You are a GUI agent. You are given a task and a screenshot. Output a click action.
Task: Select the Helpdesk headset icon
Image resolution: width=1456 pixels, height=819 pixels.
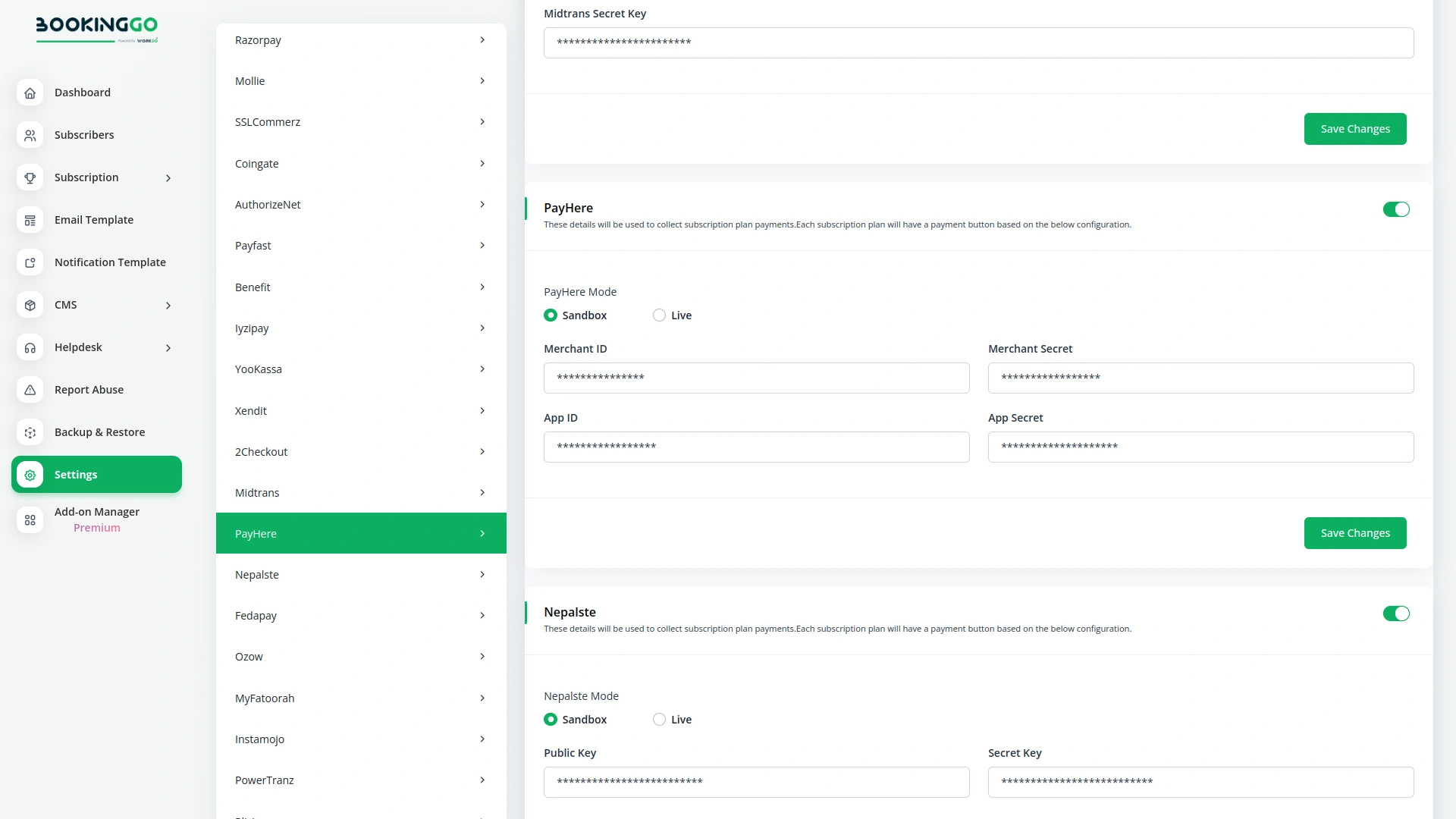[x=30, y=347]
